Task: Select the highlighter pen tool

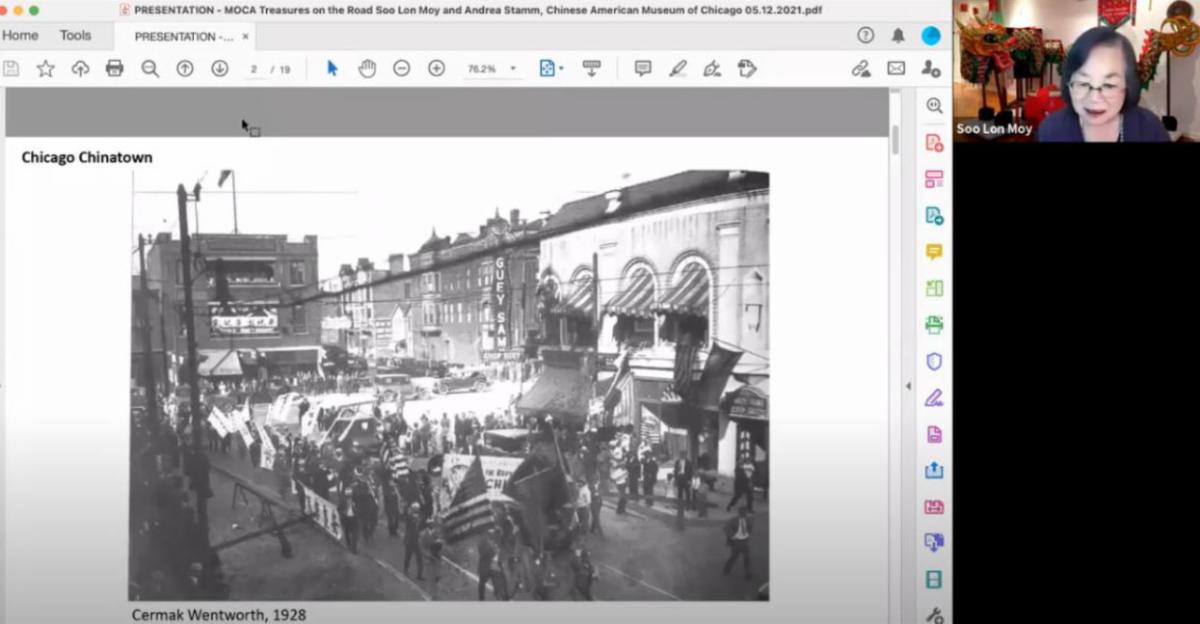Action: 678,68
